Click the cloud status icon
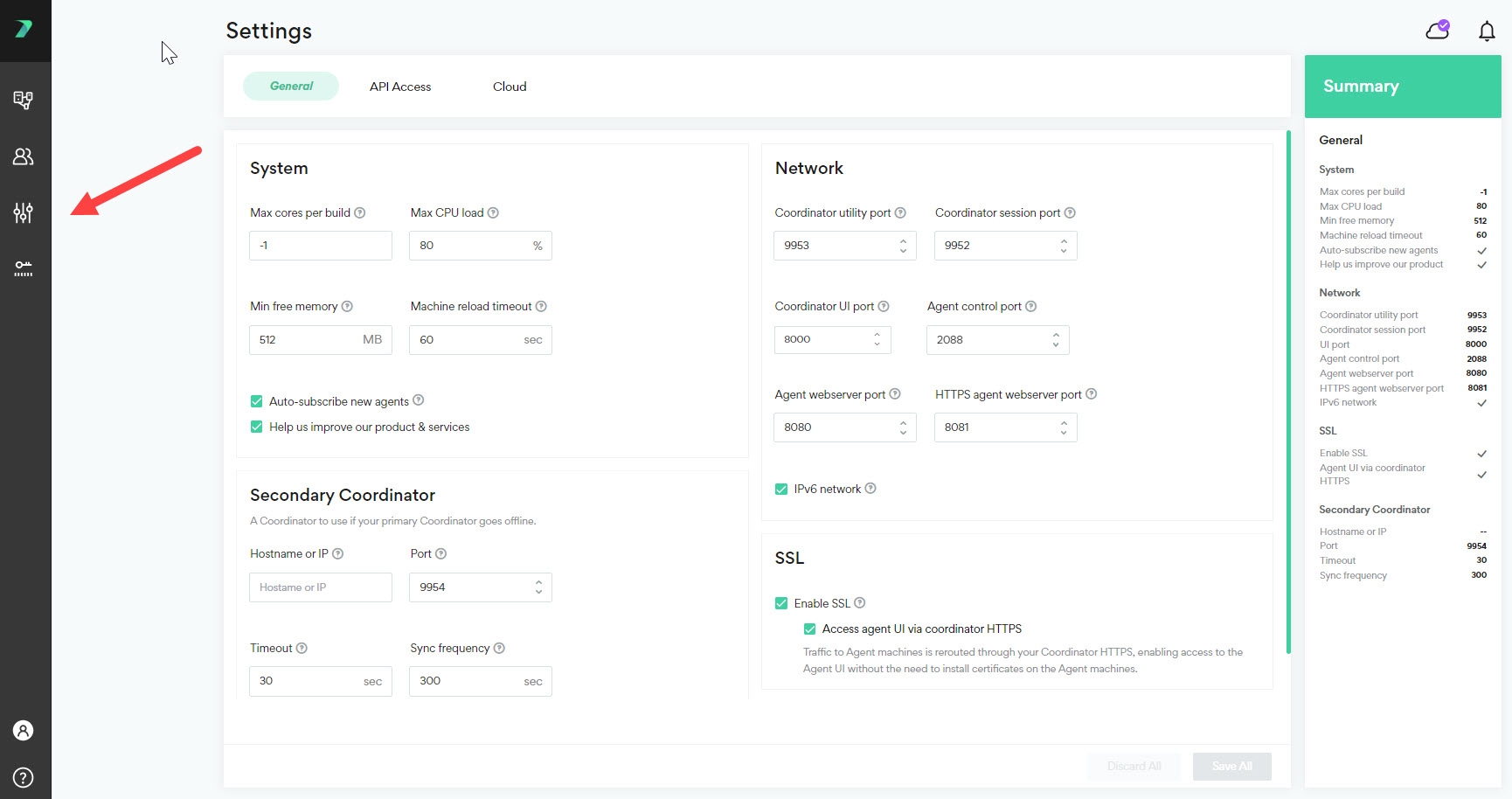The width and height of the screenshot is (1512, 799). (1438, 31)
